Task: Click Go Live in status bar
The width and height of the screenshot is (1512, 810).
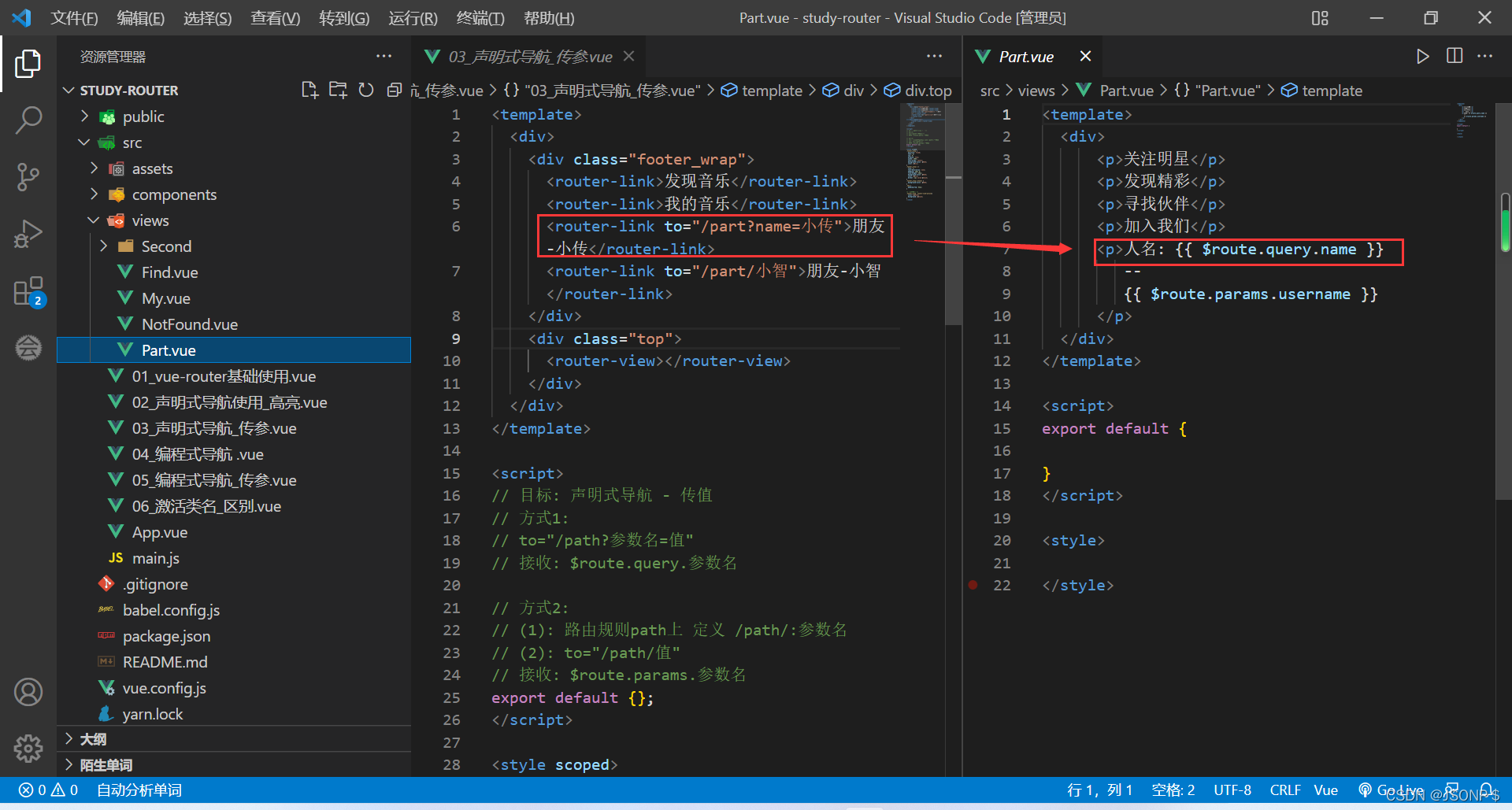Action: pos(1392,790)
